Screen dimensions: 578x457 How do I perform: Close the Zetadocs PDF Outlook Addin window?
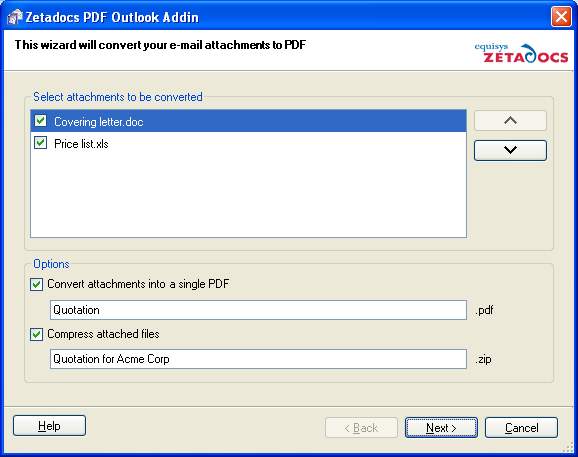(561, 17)
